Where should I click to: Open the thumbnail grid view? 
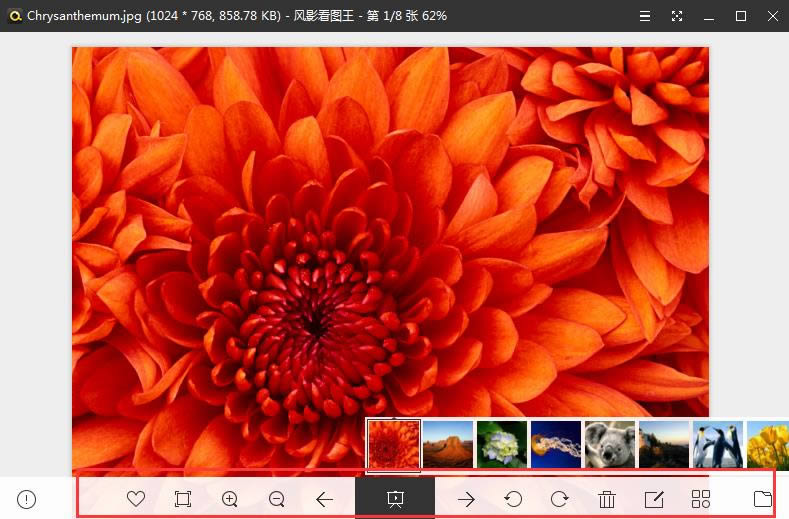point(701,499)
